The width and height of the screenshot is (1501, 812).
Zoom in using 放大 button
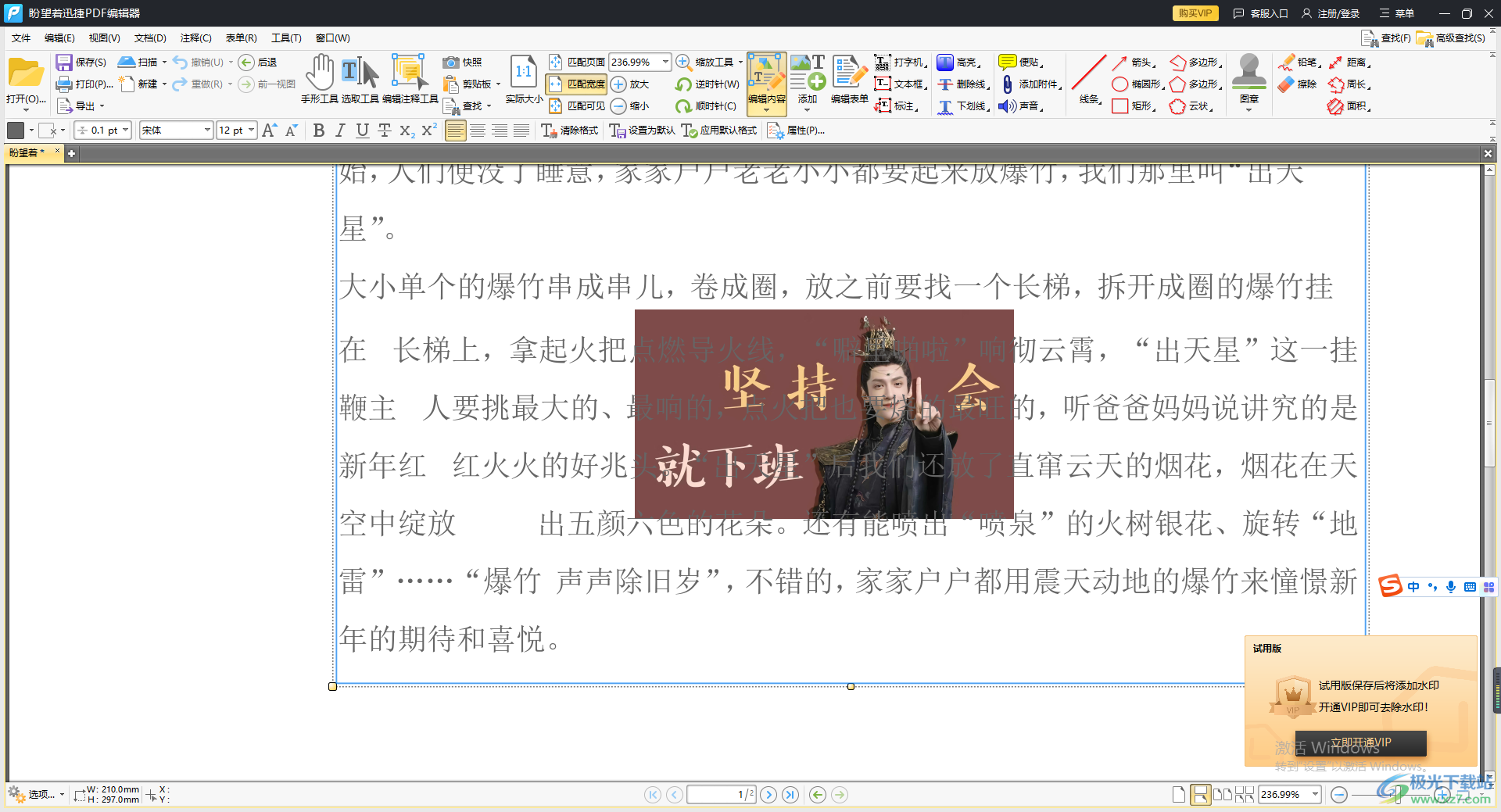click(630, 84)
